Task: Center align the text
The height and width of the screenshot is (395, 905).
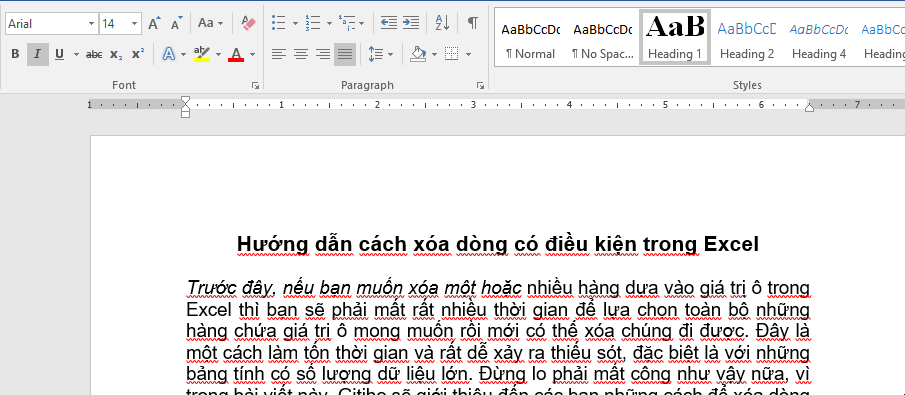Action: pos(301,54)
